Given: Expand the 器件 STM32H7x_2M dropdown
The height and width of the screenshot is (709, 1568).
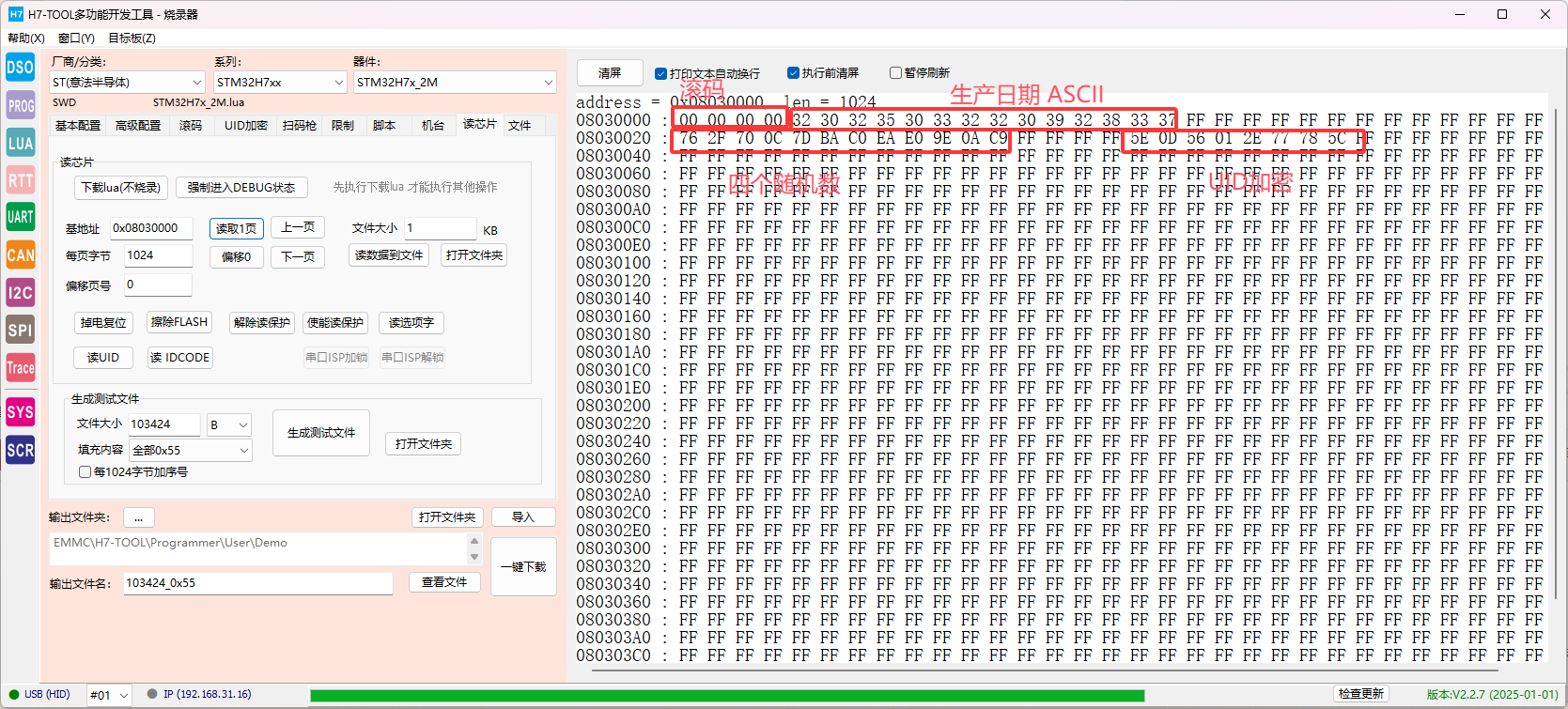Looking at the screenshot, I should pos(455,82).
